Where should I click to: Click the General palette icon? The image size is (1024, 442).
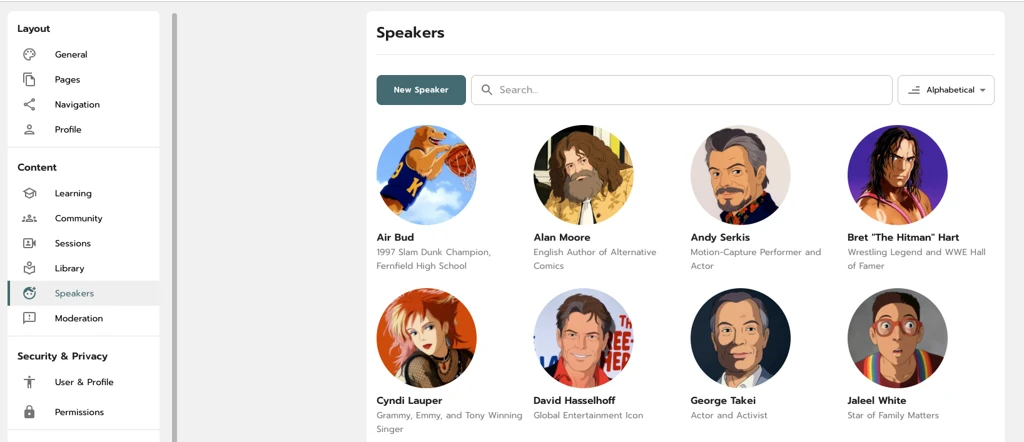coord(29,54)
